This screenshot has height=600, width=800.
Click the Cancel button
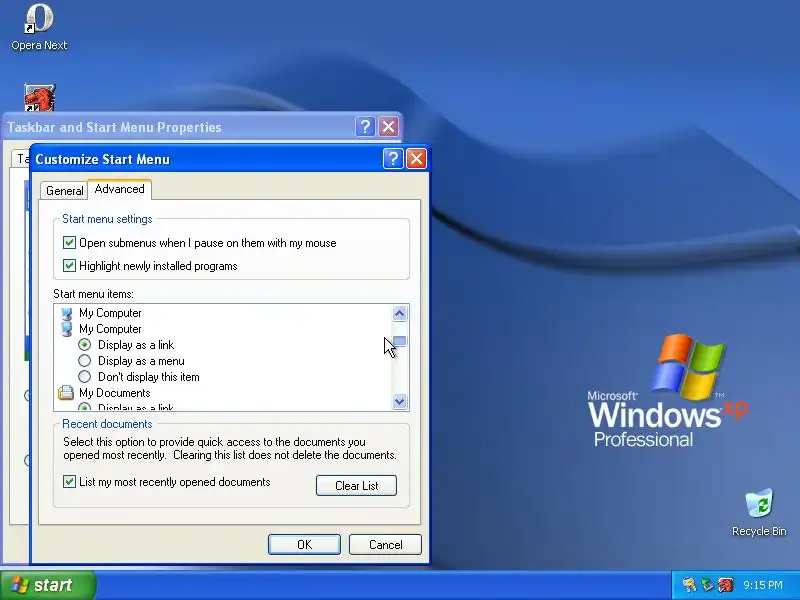click(385, 544)
